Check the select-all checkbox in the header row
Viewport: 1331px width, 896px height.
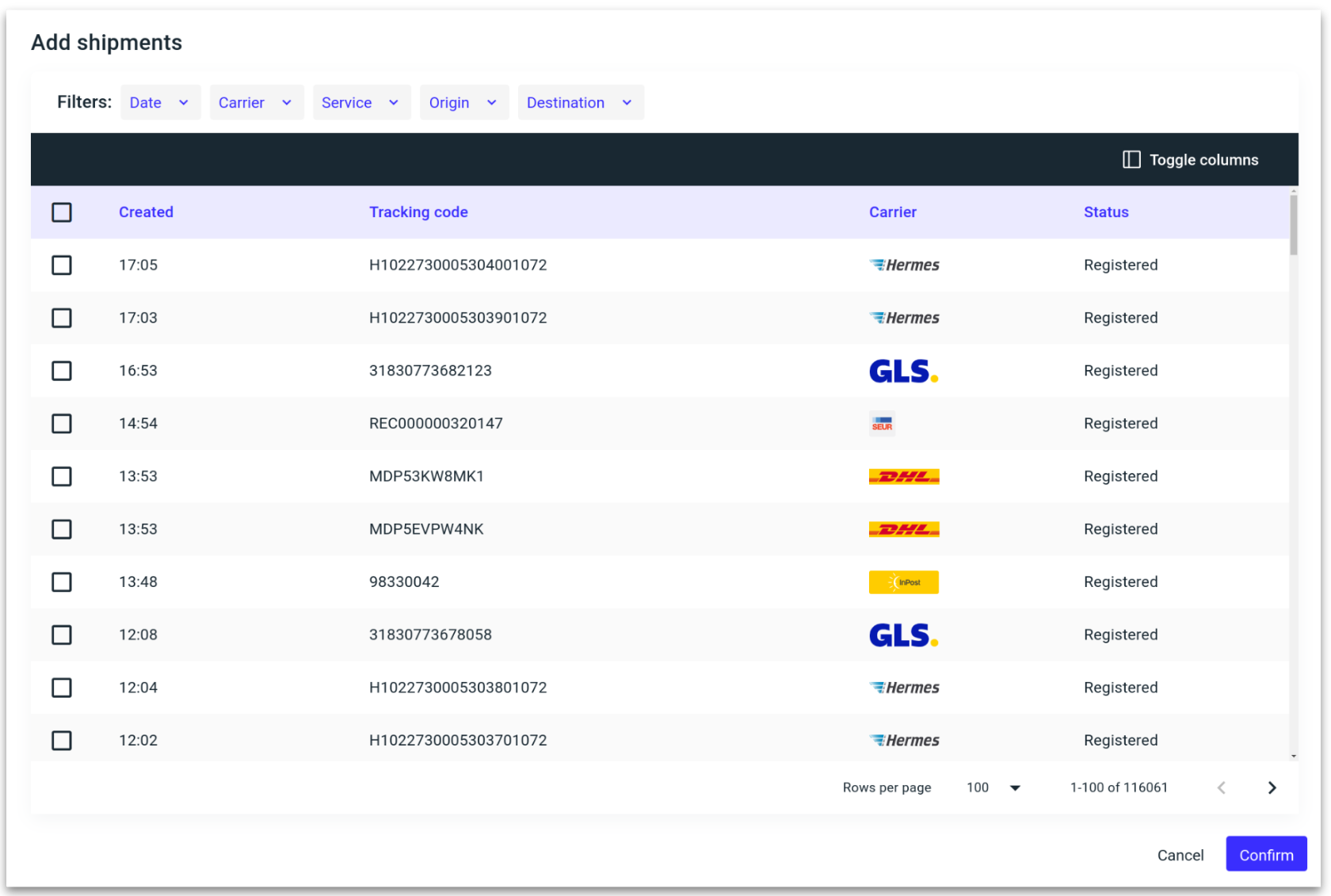(x=61, y=212)
